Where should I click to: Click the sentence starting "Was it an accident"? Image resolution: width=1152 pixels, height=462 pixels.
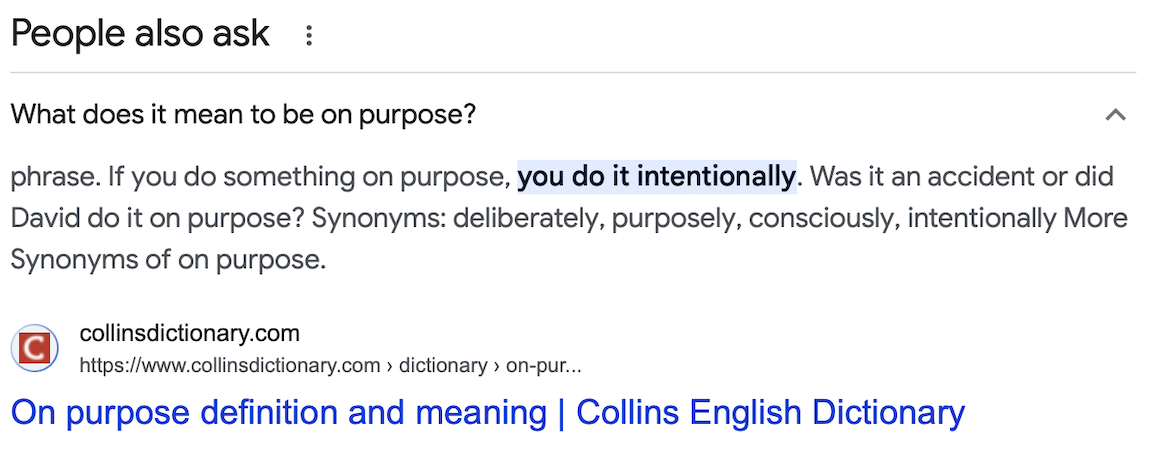(x=960, y=177)
